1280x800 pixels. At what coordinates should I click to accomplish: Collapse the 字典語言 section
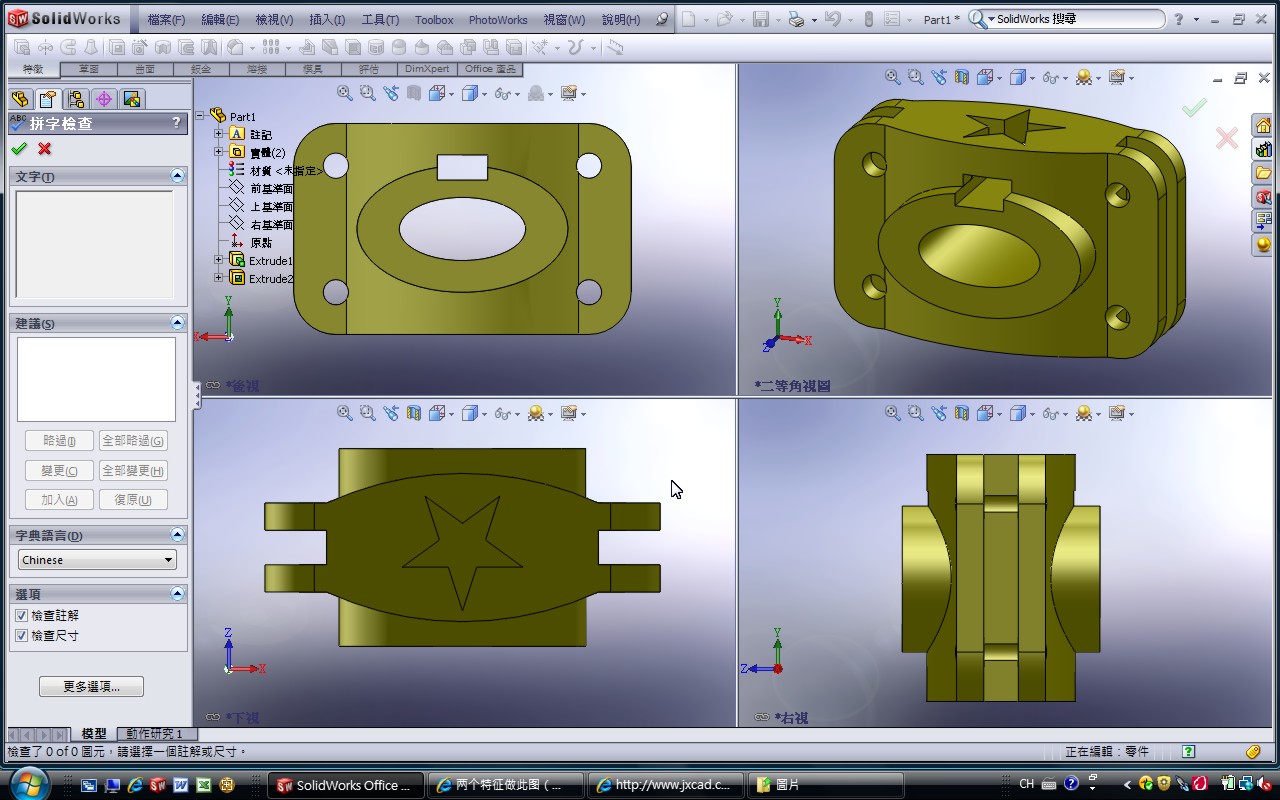click(x=177, y=535)
